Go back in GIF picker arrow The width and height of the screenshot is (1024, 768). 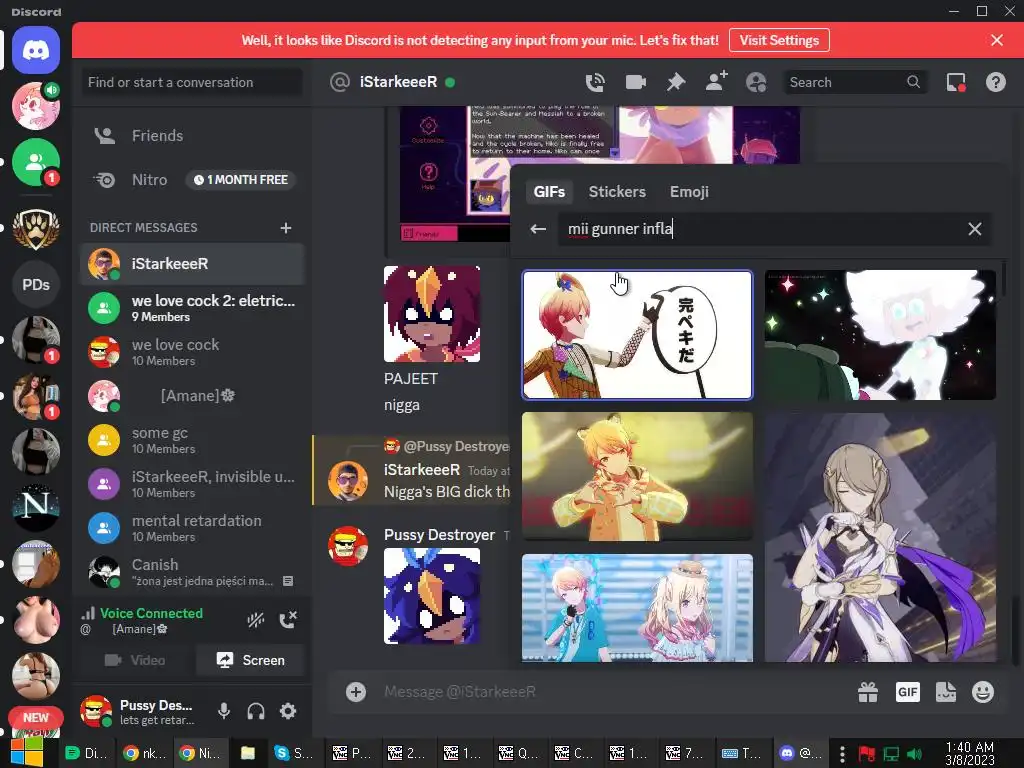pos(538,229)
